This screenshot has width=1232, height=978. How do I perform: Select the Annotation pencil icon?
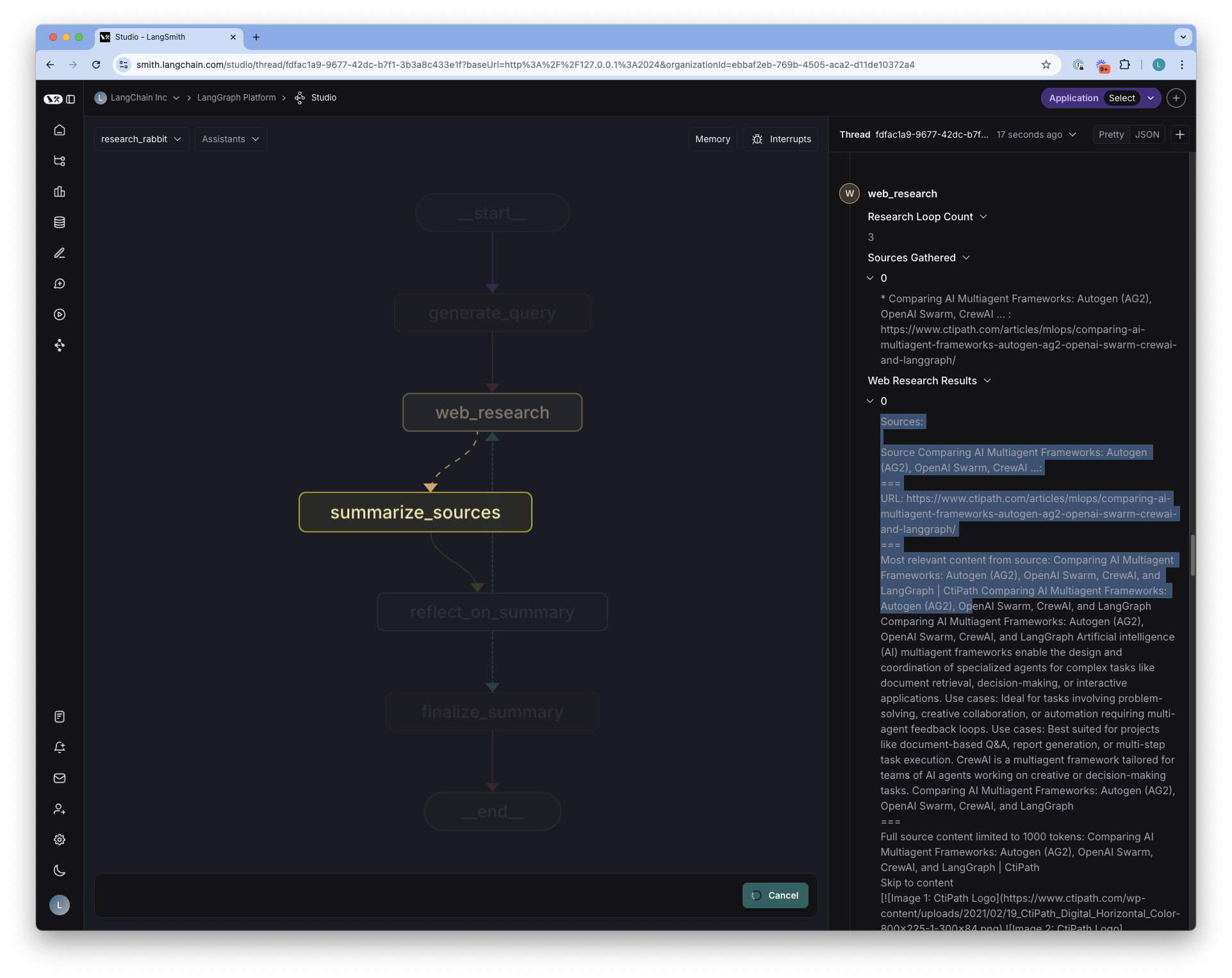click(x=60, y=253)
